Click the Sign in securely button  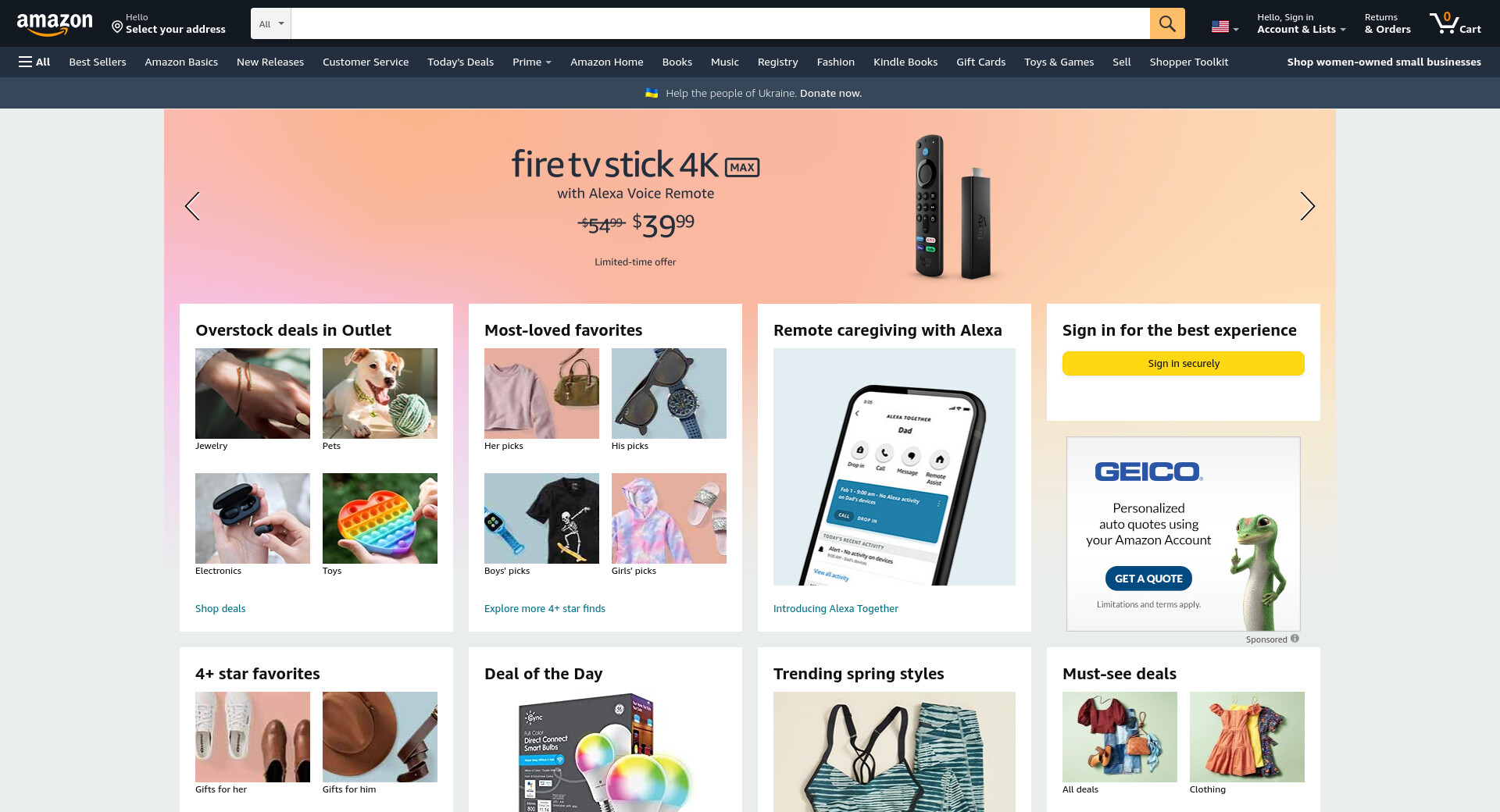(x=1183, y=363)
